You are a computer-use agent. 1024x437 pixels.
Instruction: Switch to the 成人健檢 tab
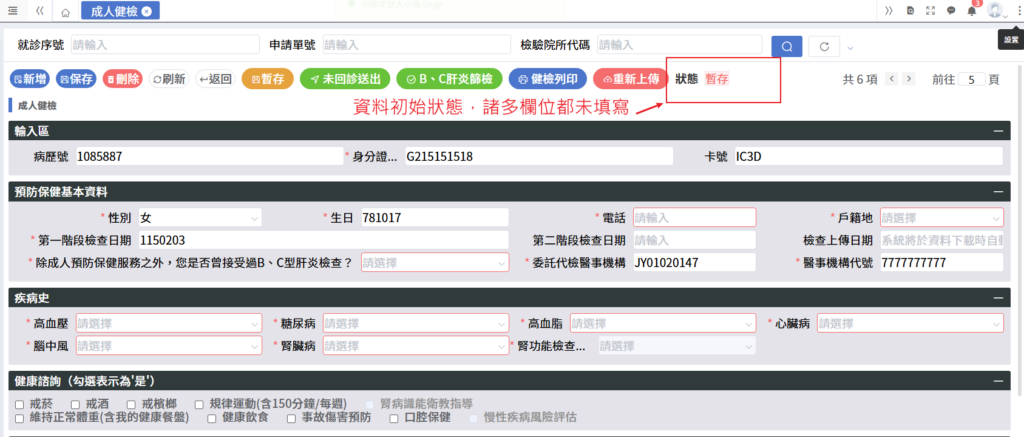pyautogui.click(x=108, y=11)
